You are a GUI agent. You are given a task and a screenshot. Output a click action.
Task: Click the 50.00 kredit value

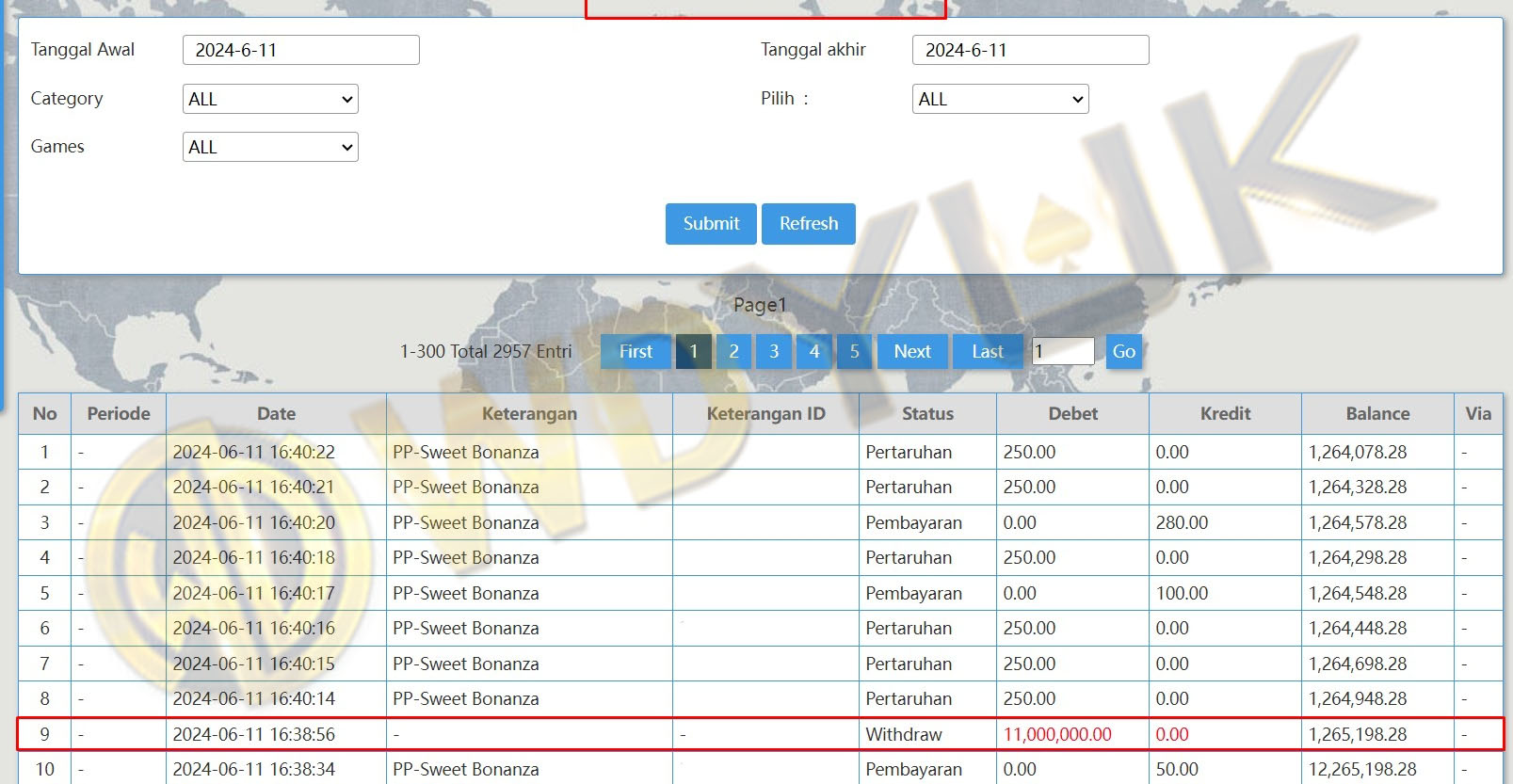(x=1177, y=769)
